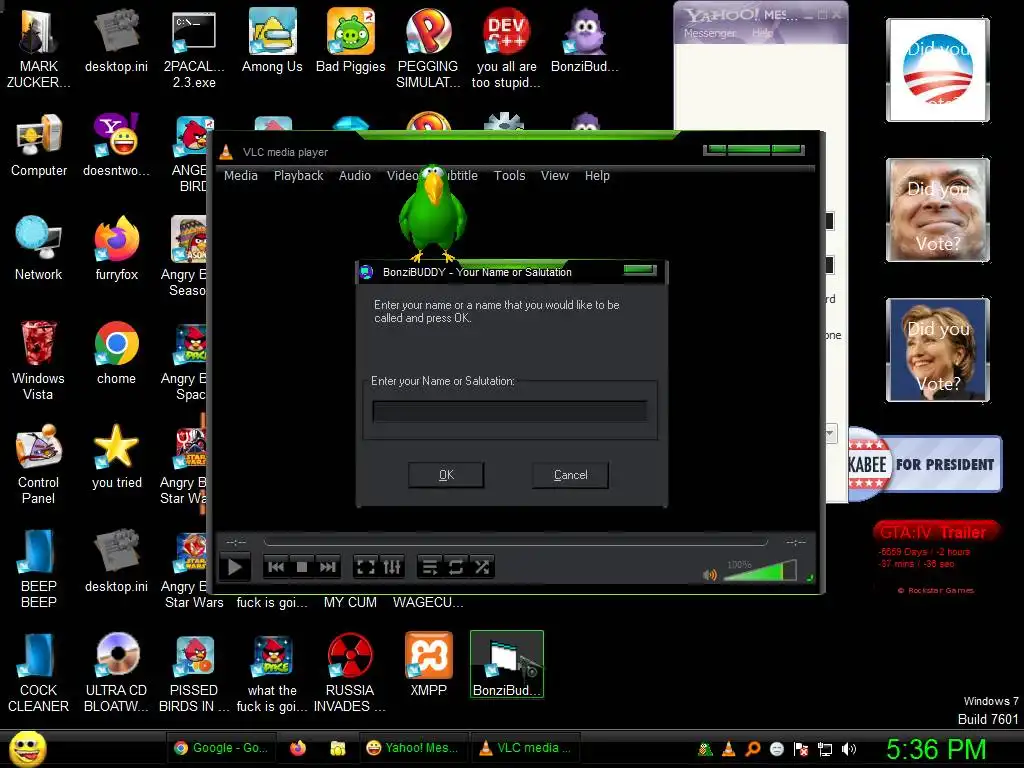Click the GTA:IV Trailer countdown gadget
Image resolution: width=1024 pixels, height=768 pixels.
(936, 557)
